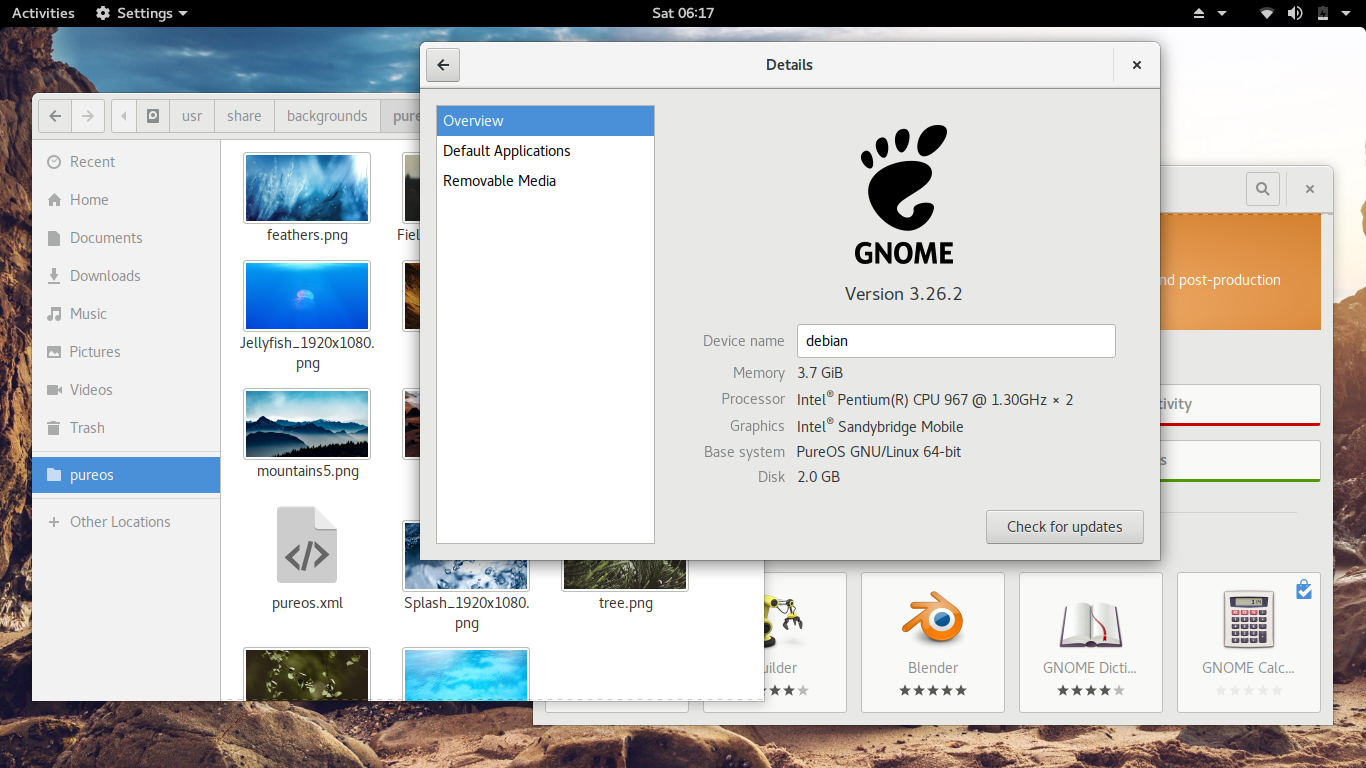
Task: Open Downloads folder in Files sidebar
Action: pos(126,276)
